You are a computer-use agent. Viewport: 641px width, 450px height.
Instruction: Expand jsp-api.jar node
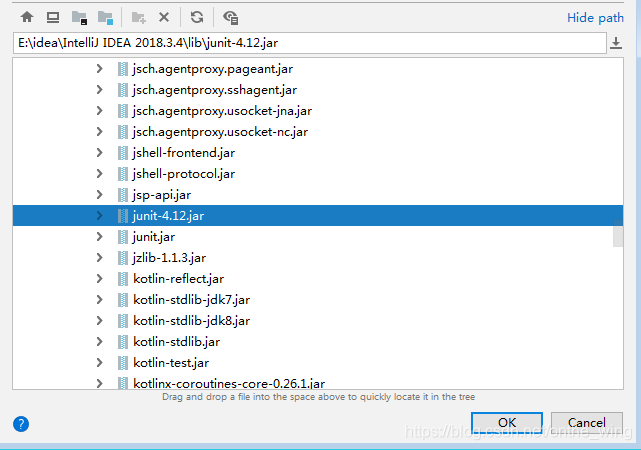coord(99,195)
